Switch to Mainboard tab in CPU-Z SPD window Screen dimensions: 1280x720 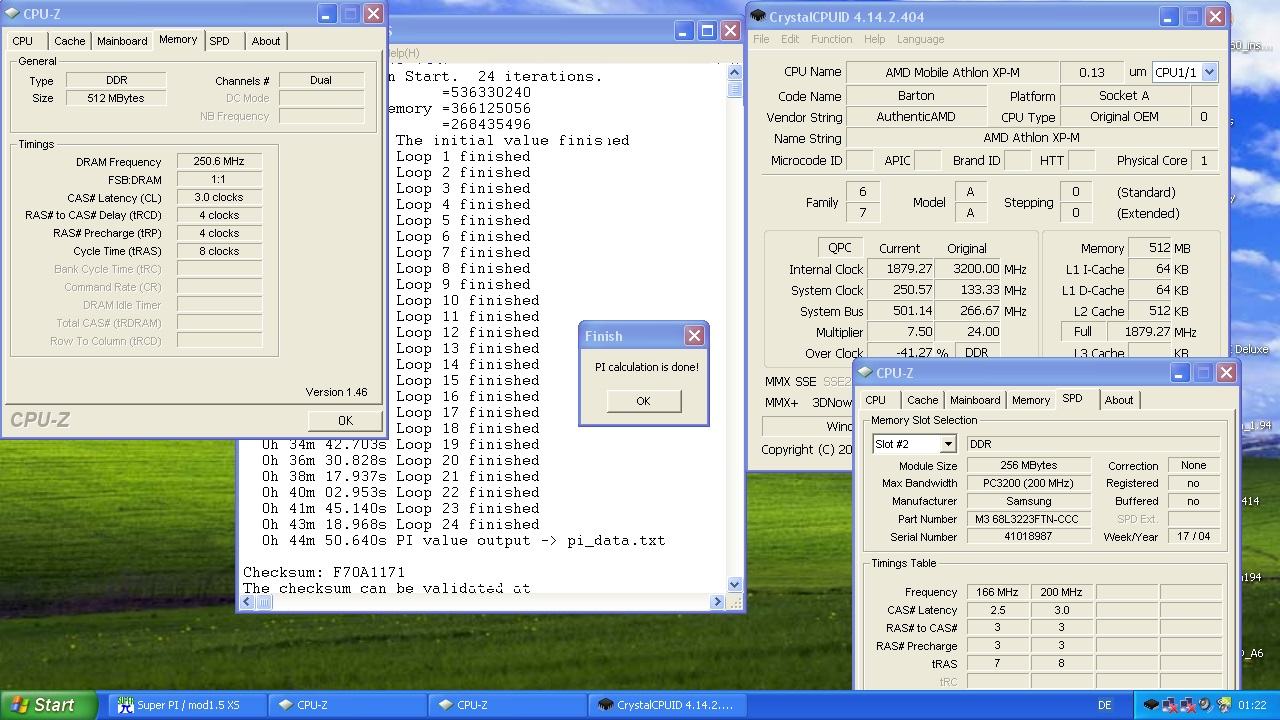pos(975,400)
